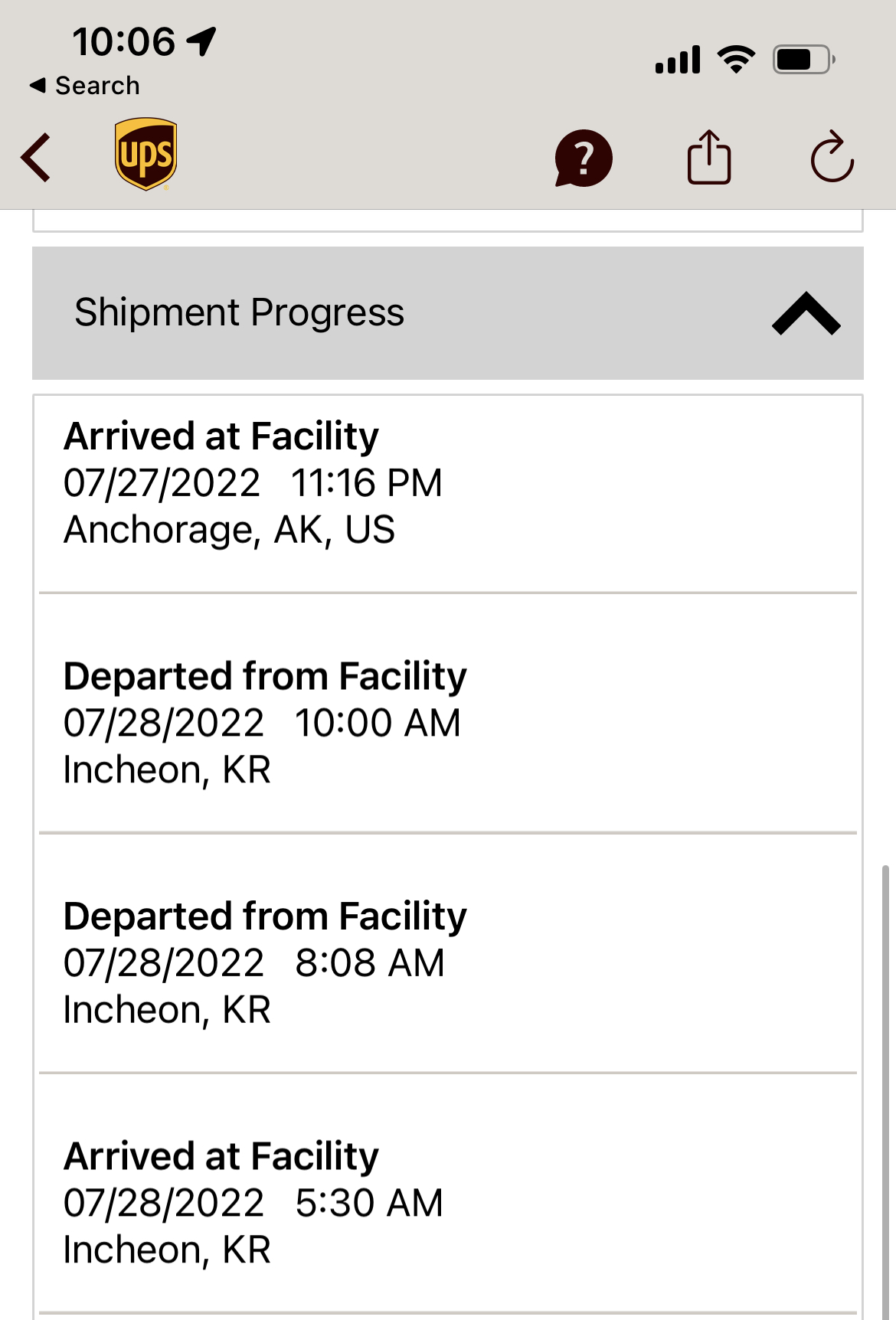Screen dimensions: 896x1320
Task: Open the help chat question mark icon
Action: [x=584, y=158]
